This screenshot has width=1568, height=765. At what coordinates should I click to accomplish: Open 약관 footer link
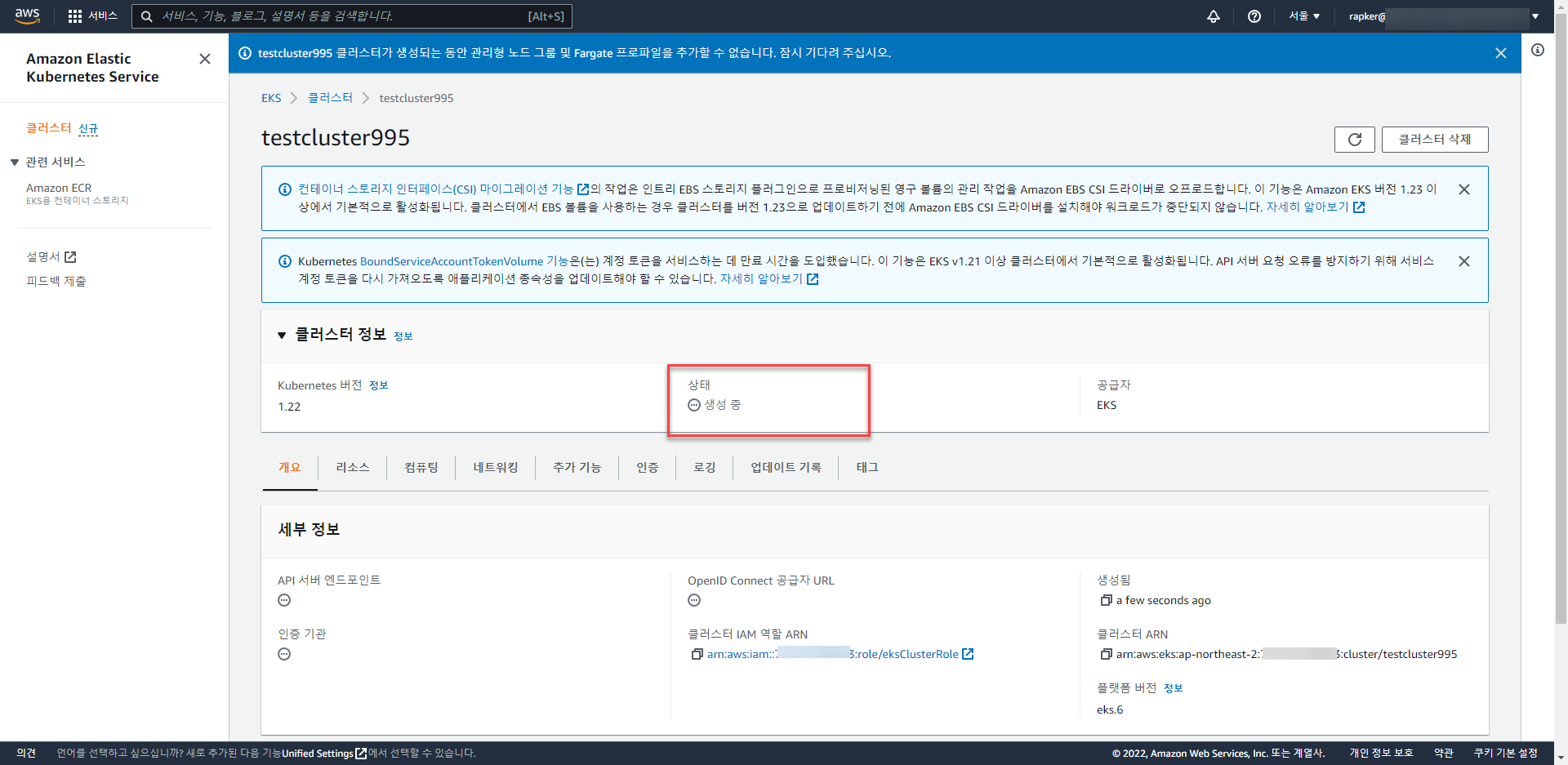[x=1444, y=754]
